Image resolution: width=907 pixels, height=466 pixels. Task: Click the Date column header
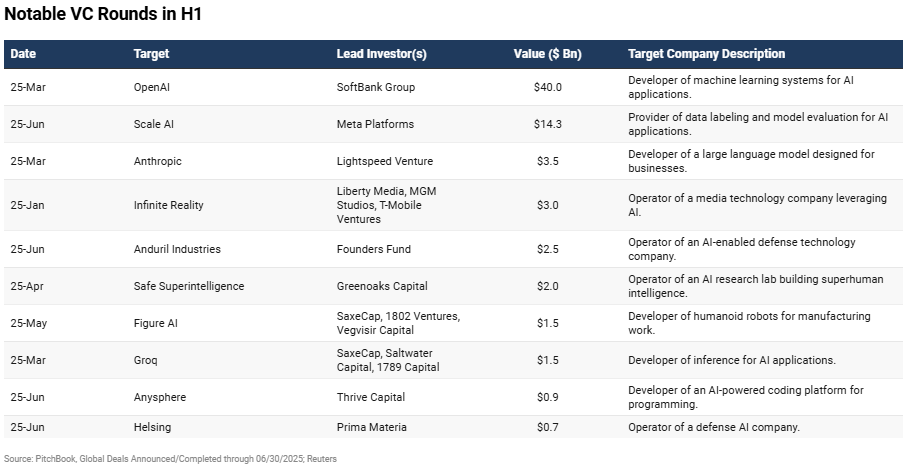pos(23,54)
